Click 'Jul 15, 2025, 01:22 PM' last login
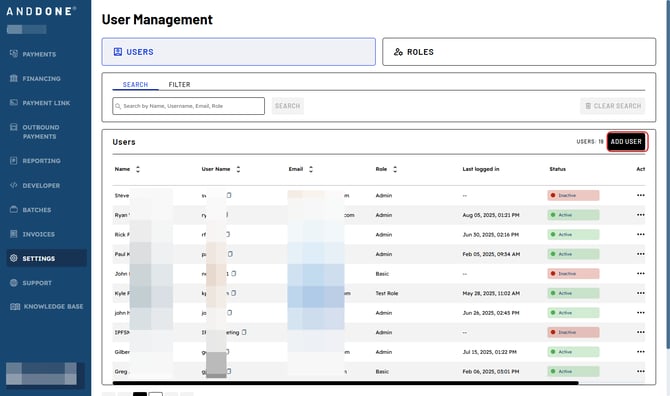 point(489,352)
